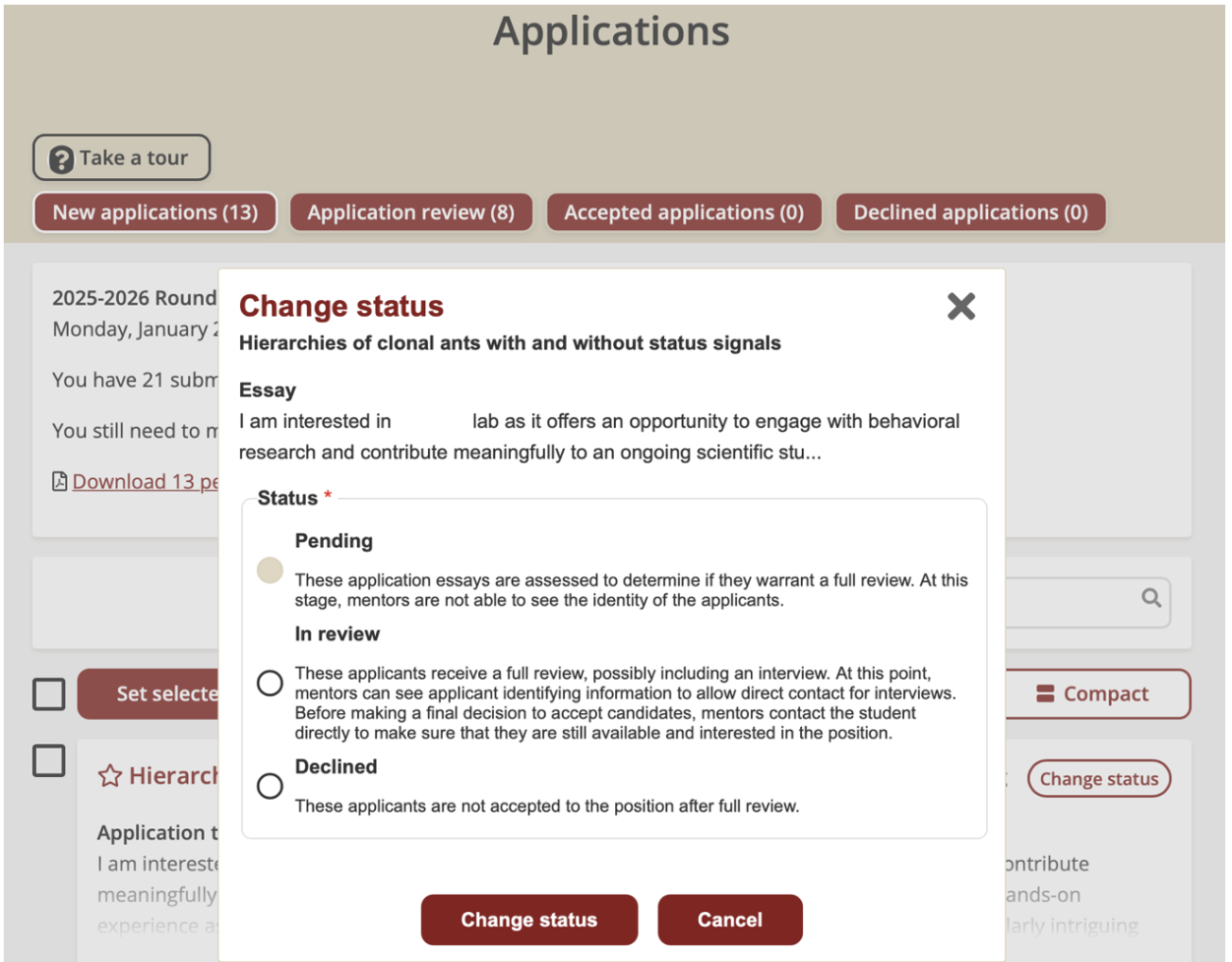Choose the Declined status radio button
This screenshot has height=962, width=1232.
point(270,786)
